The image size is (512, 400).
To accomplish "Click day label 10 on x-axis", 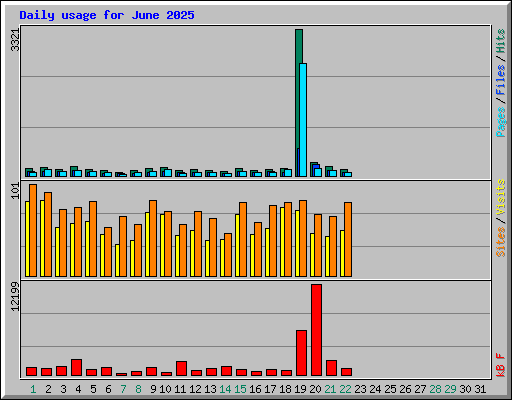I will click(x=165, y=389).
